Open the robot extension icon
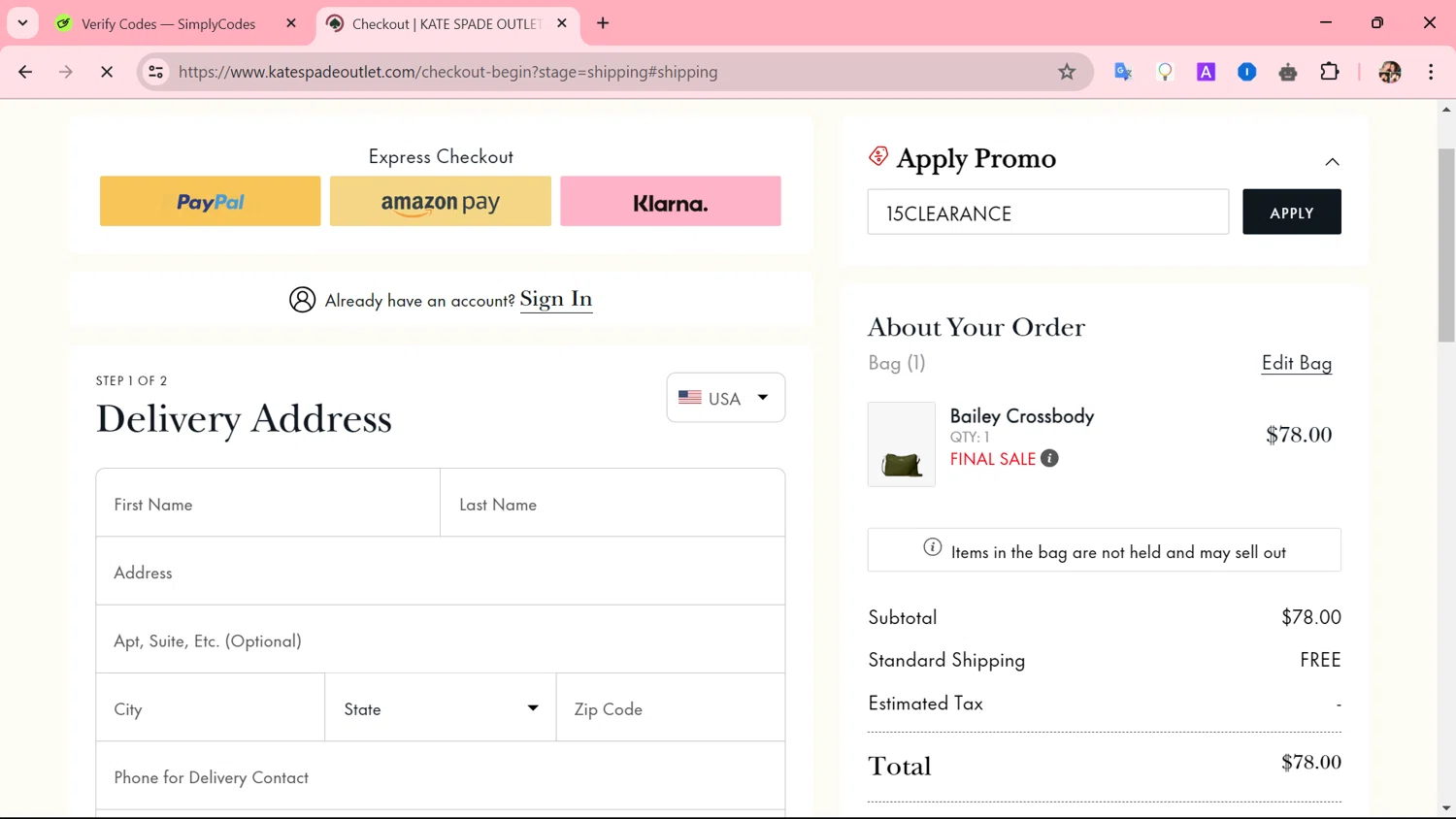The width and height of the screenshot is (1456, 819). (1288, 72)
